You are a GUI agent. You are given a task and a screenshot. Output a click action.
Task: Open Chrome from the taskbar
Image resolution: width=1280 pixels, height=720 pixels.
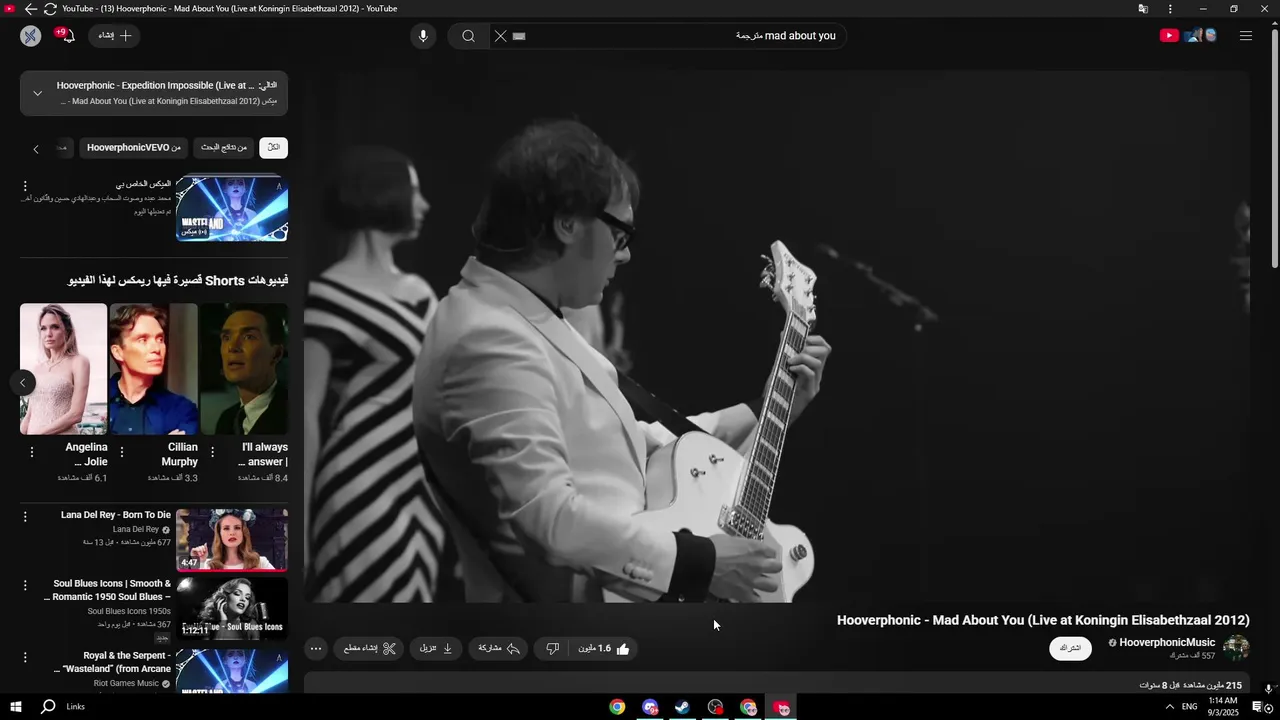[x=617, y=707]
